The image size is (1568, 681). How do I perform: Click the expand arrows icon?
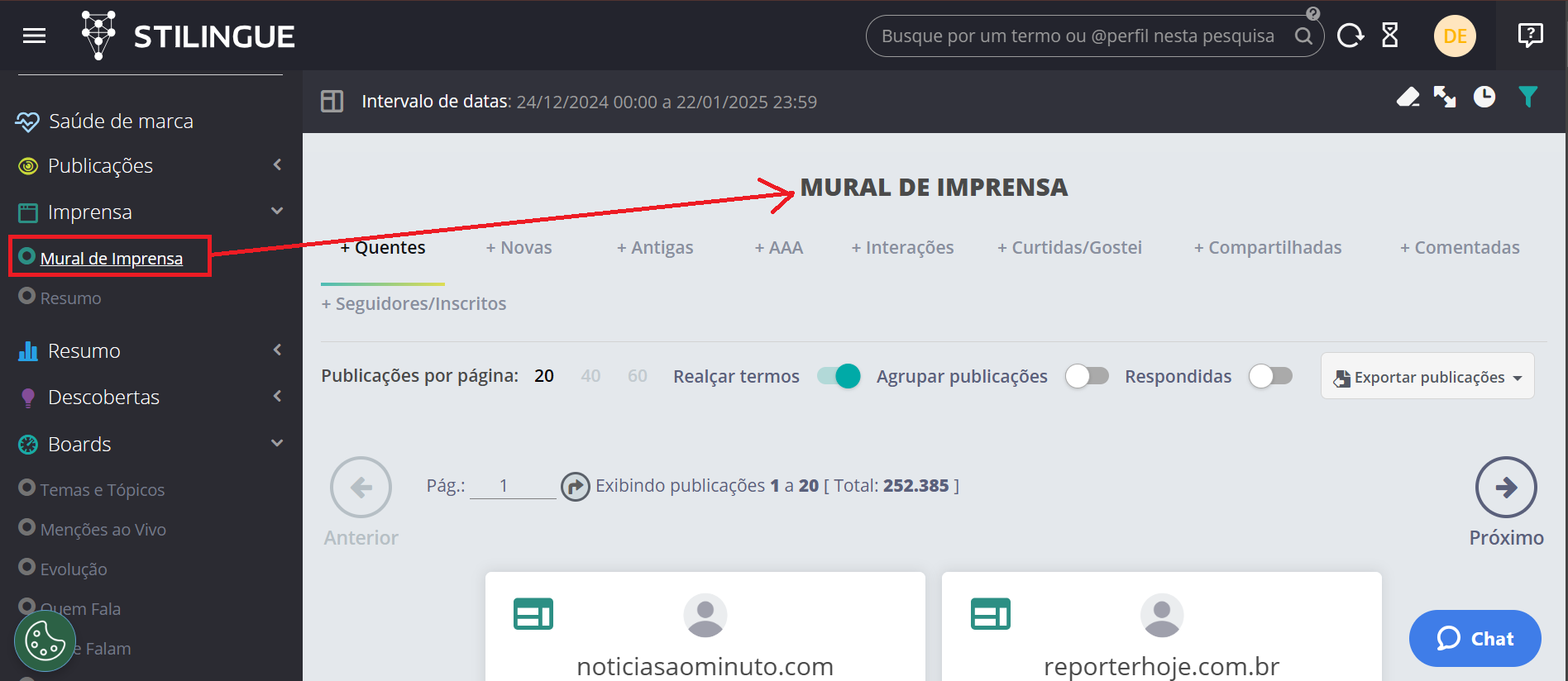click(1445, 98)
